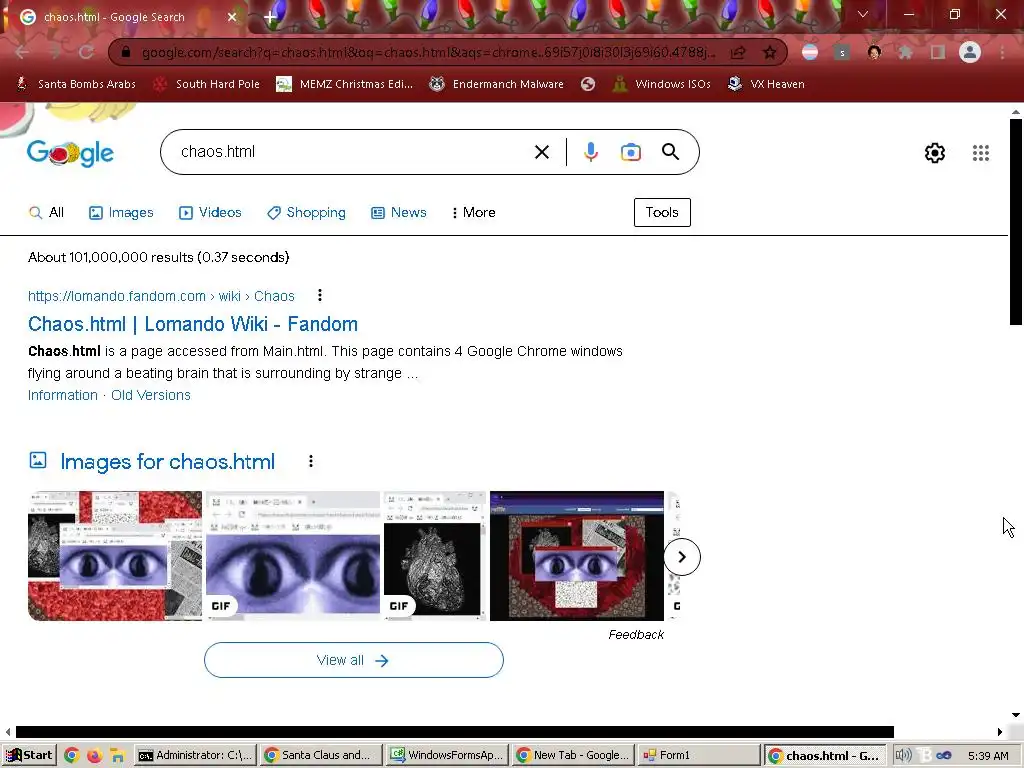Switch to Form1 taskbar window
Image resolution: width=1024 pixels, height=768 pixels.
[699, 756]
